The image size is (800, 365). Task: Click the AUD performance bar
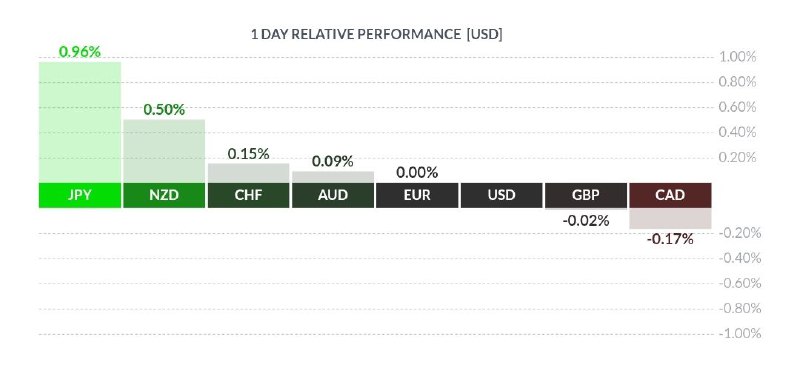pos(333,177)
